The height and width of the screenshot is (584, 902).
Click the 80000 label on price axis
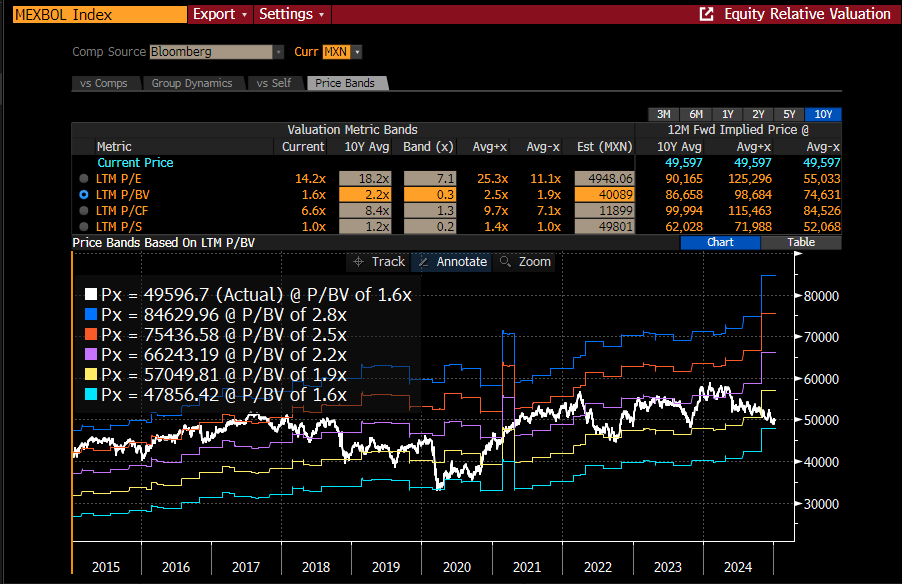point(821,296)
